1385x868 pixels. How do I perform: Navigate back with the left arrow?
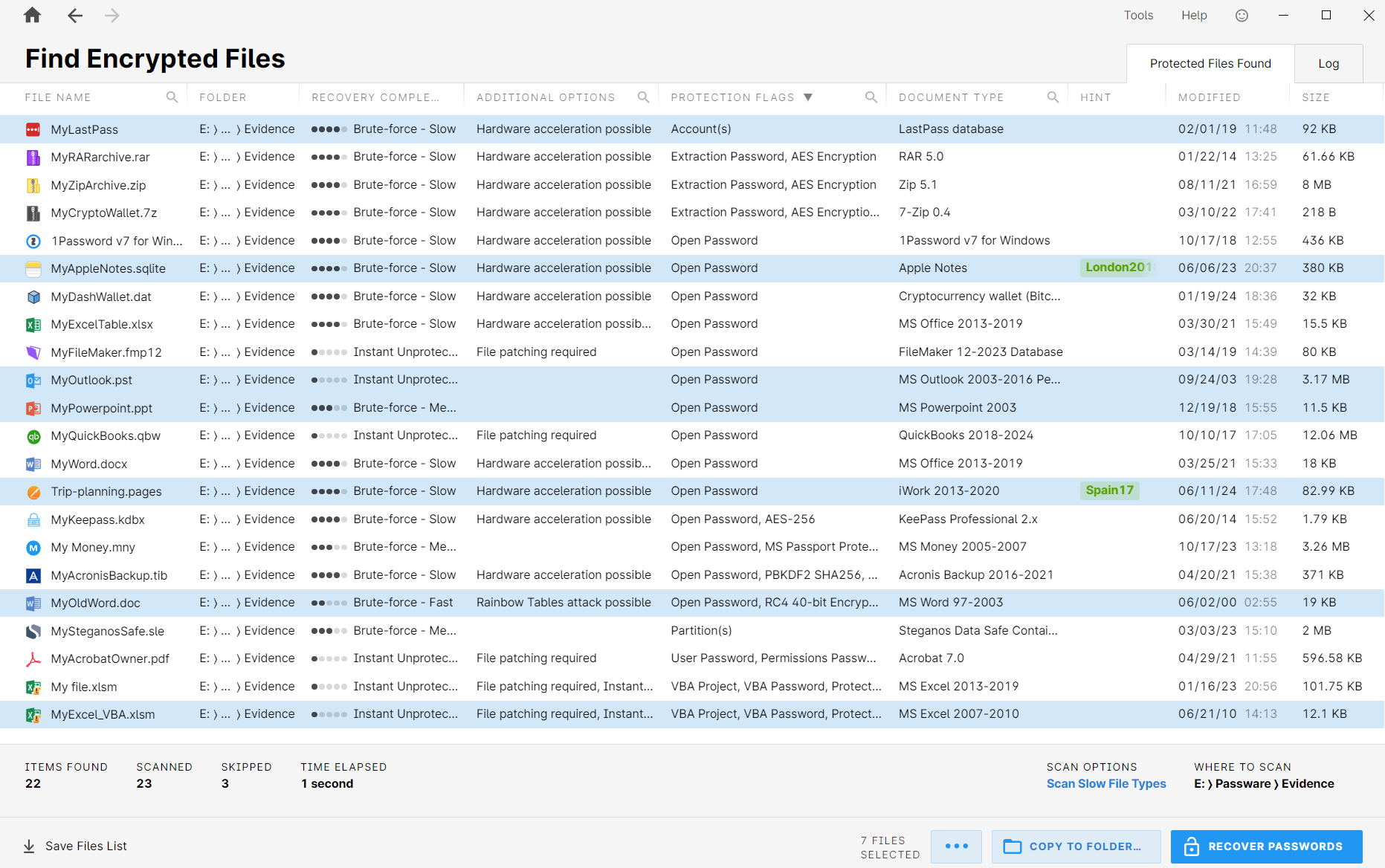tap(75, 16)
